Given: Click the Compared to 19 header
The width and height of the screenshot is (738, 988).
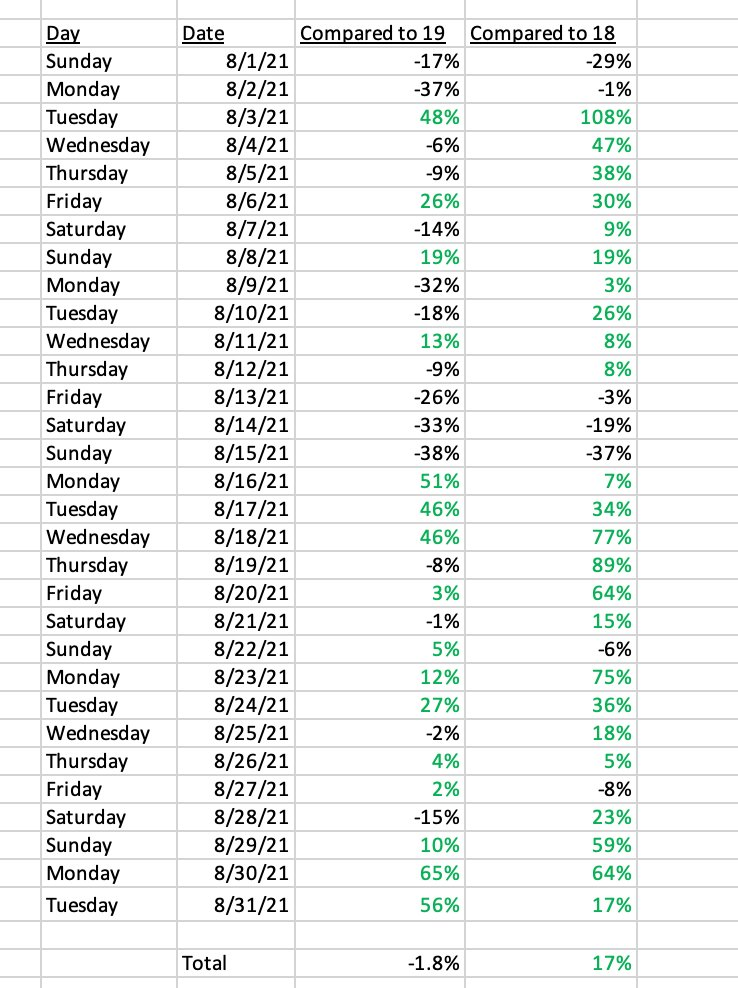Looking at the screenshot, I should click(x=380, y=33).
